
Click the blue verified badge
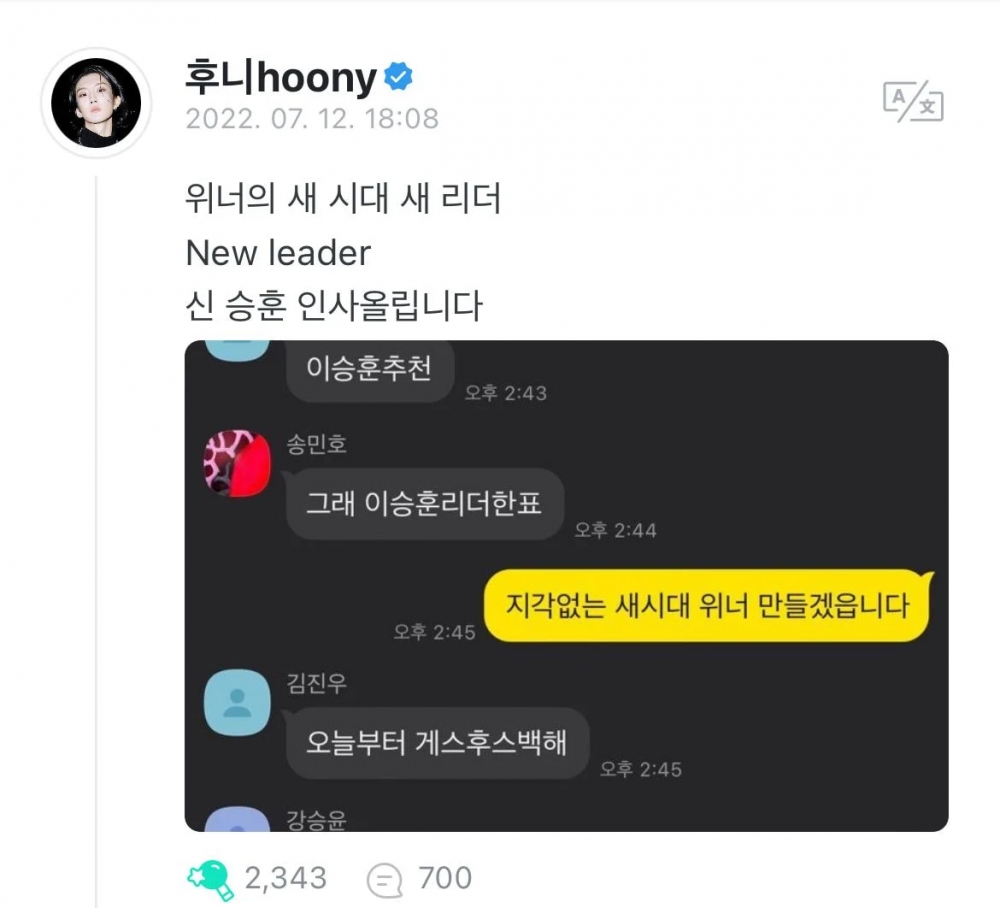[398, 77]
